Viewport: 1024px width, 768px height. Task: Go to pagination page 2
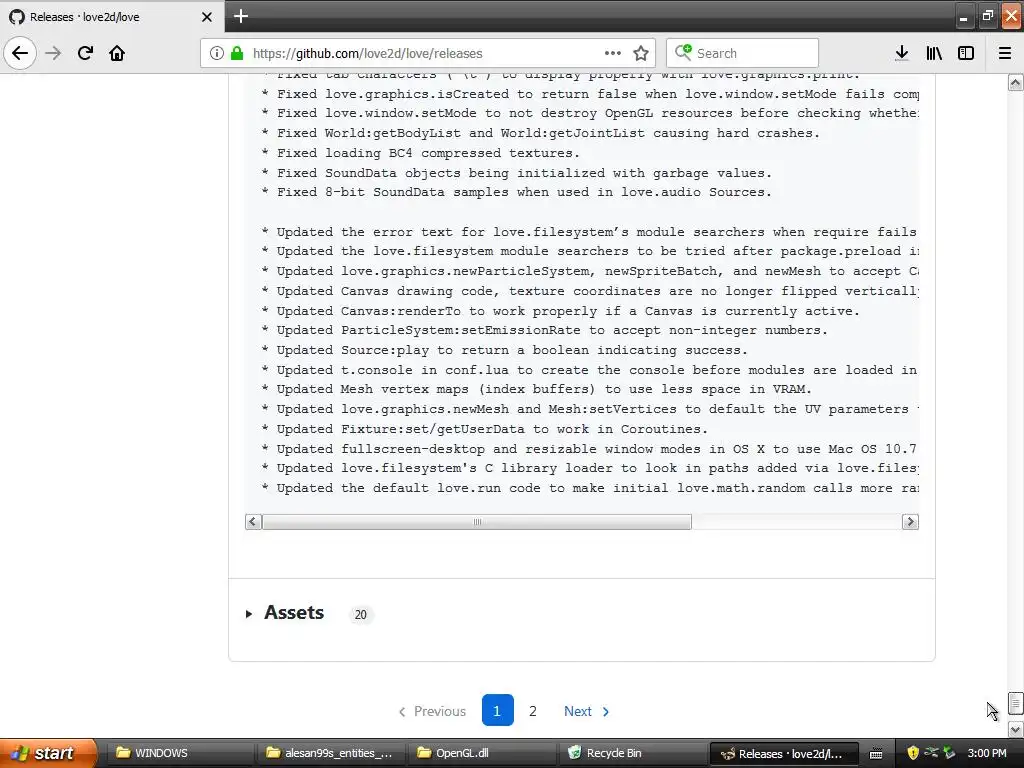[x=533, y=711]
